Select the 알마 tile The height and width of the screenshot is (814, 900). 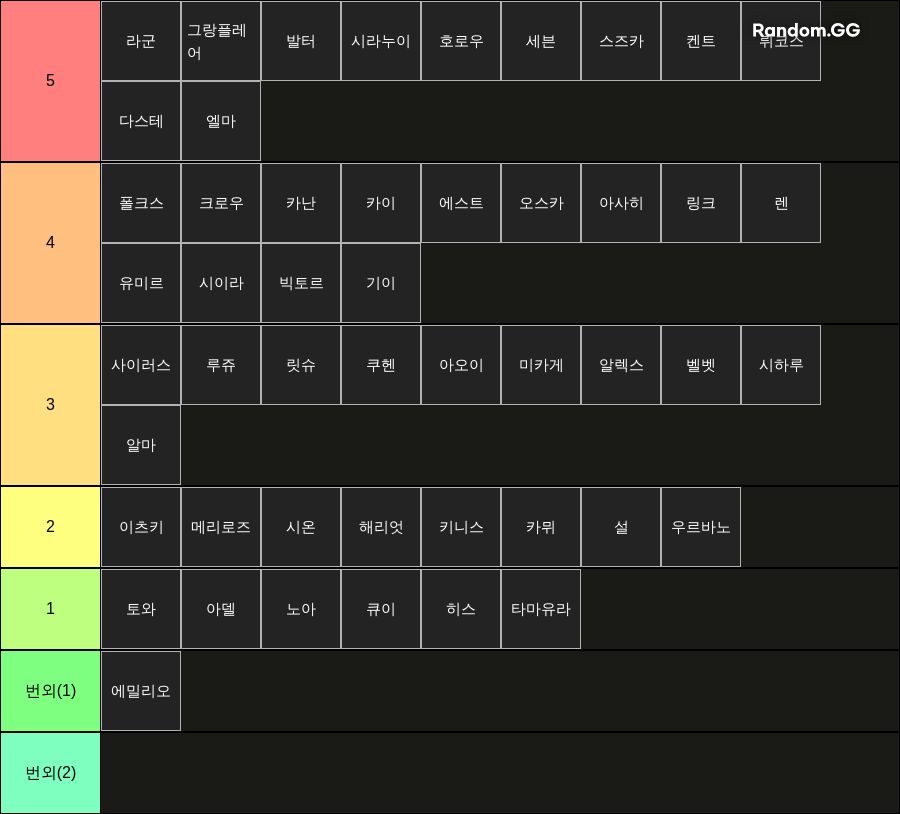(x=141, y=445)
